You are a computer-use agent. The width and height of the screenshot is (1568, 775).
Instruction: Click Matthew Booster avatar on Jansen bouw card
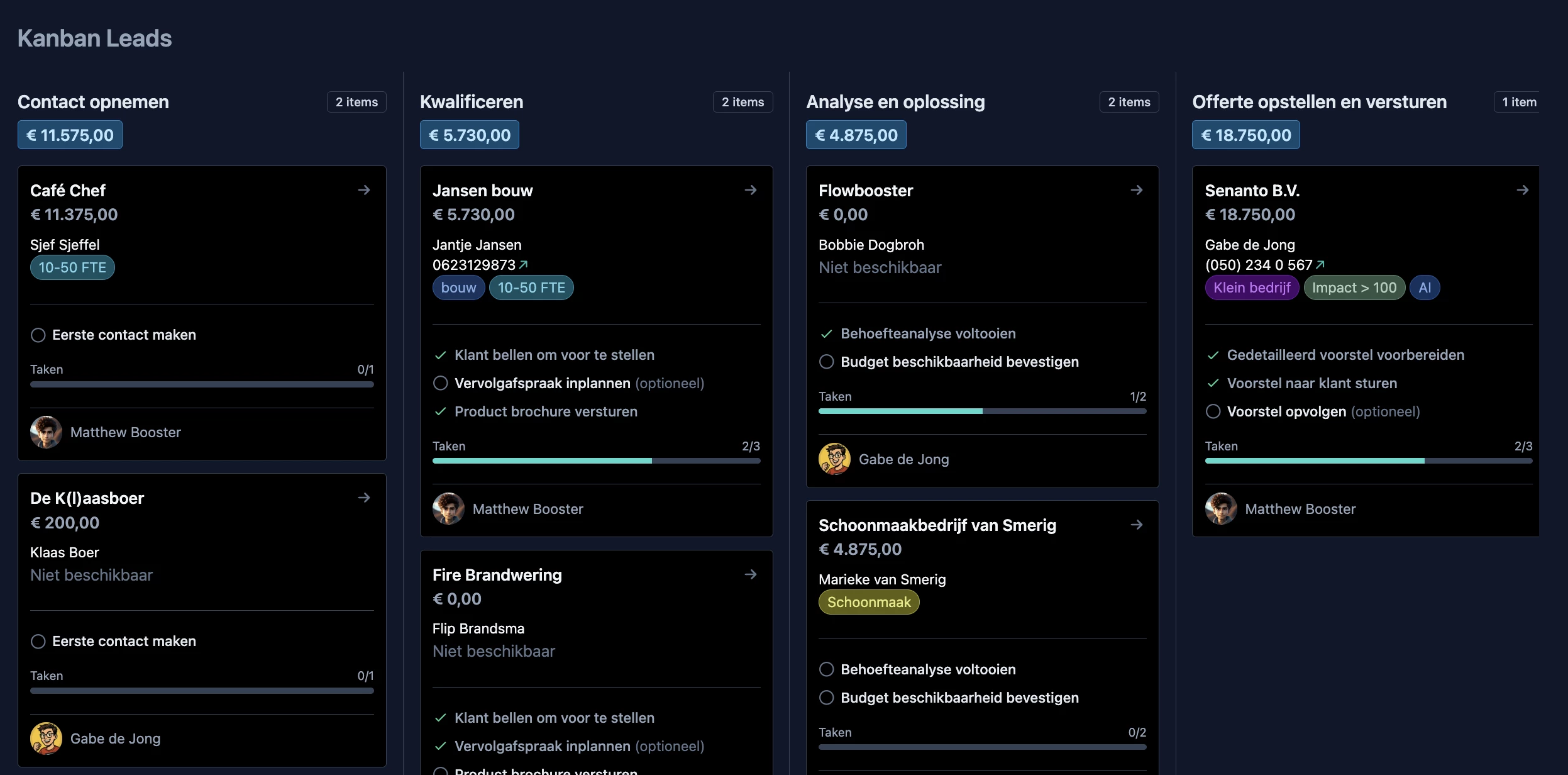448,509
